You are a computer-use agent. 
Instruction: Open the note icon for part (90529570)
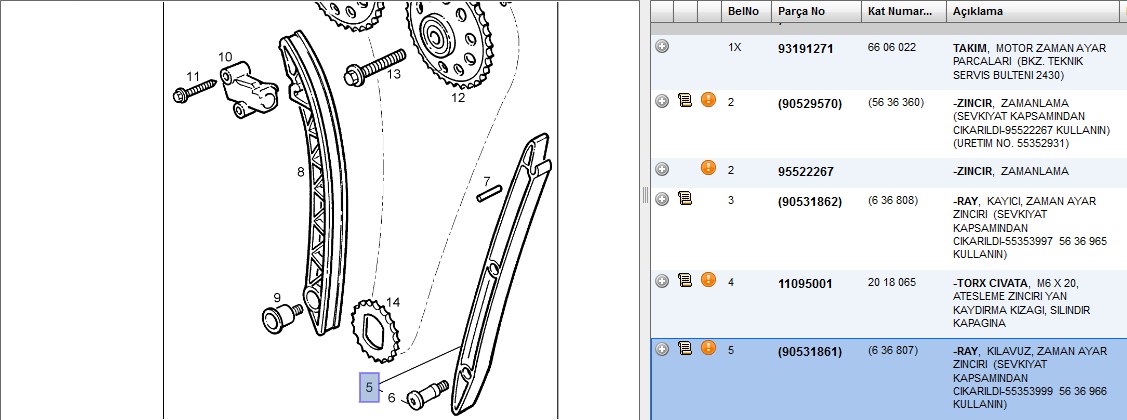685,100
